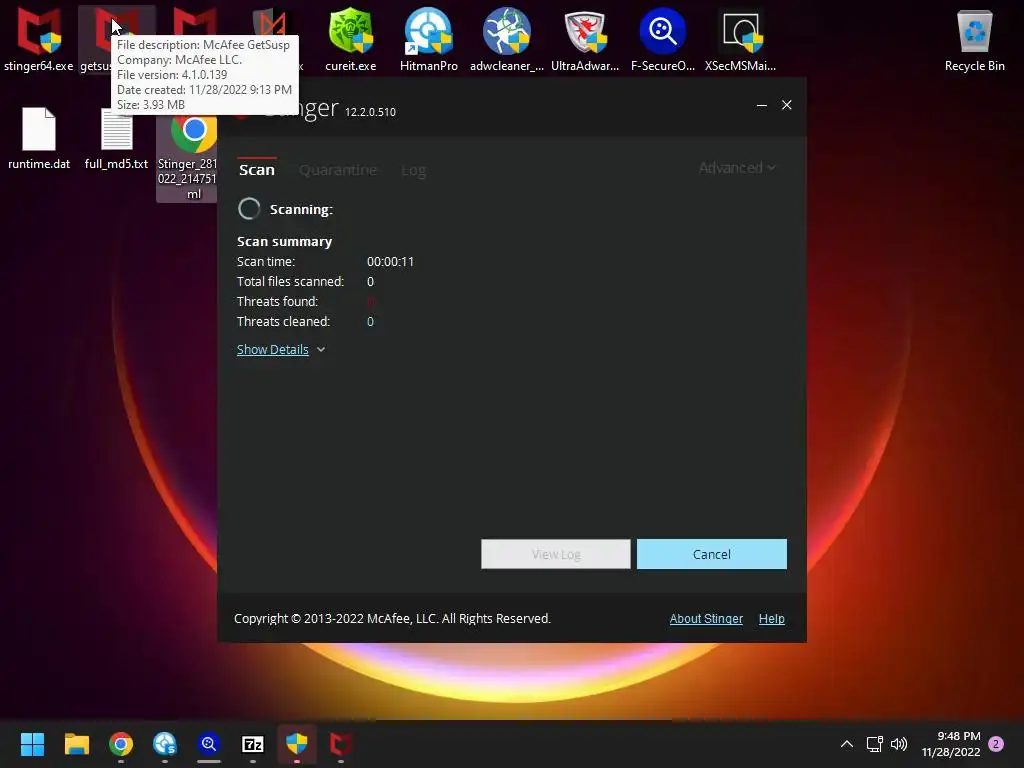Viewport: 1024px width, 768px height.
Task: Switch to the Scan tab
Action: click(257, 170)
